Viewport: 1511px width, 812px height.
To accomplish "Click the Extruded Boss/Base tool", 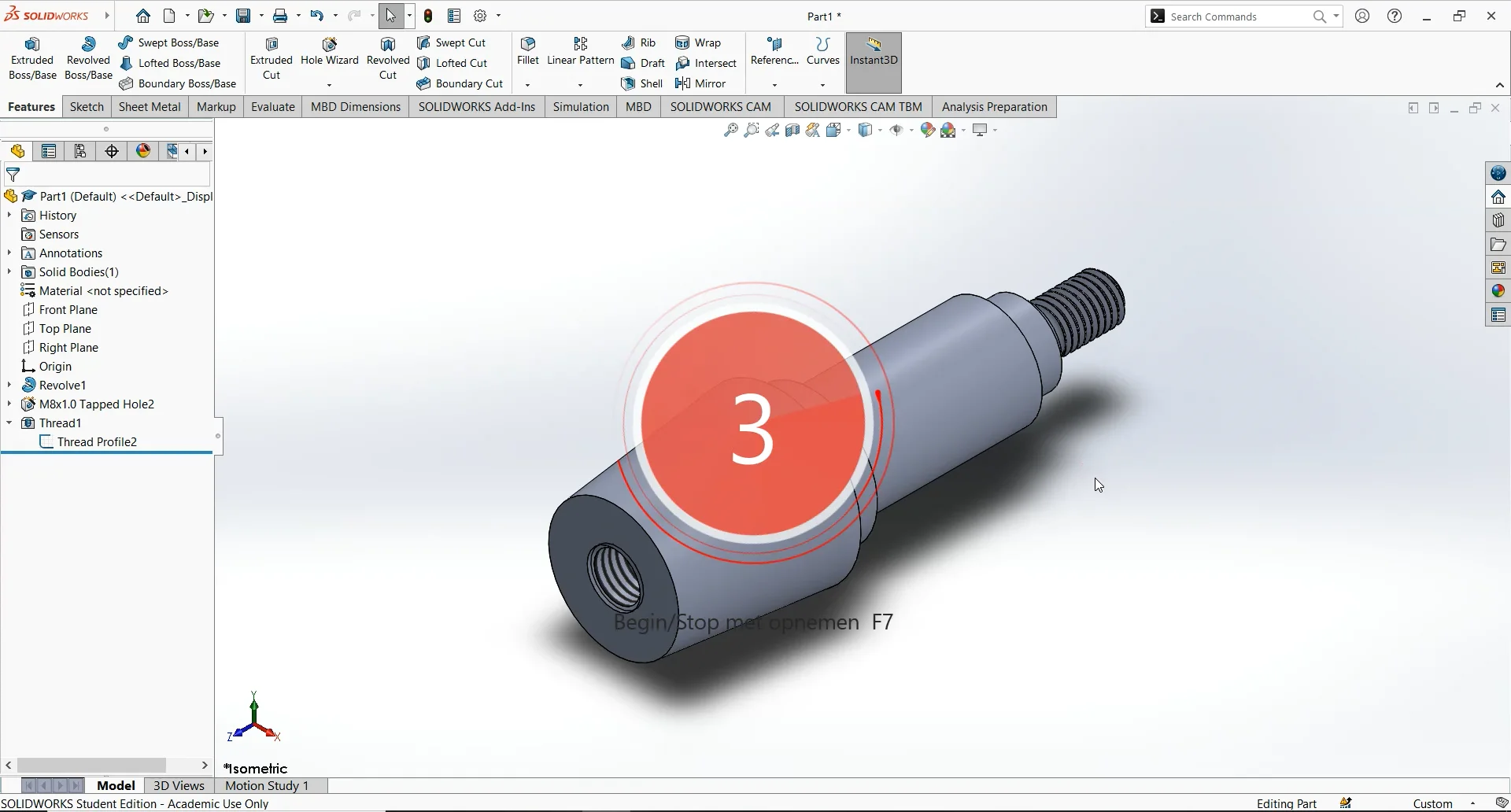I will pos(32,59).
